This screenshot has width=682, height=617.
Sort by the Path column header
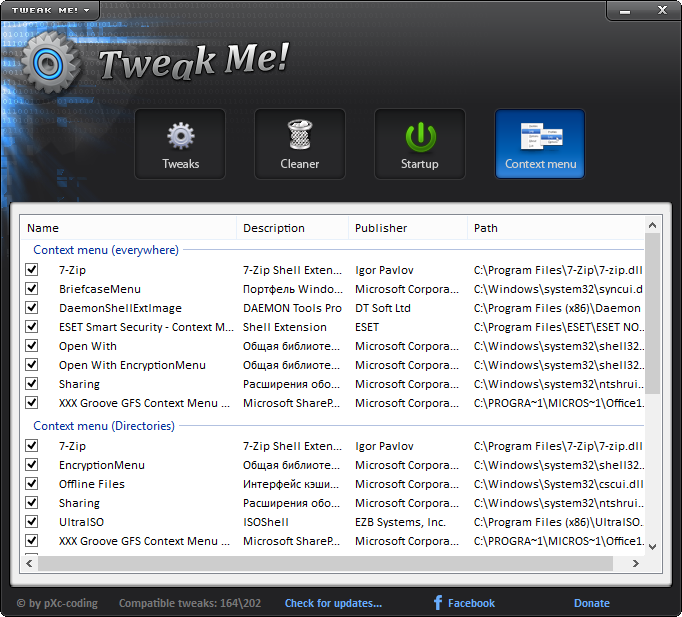(555, 228)
